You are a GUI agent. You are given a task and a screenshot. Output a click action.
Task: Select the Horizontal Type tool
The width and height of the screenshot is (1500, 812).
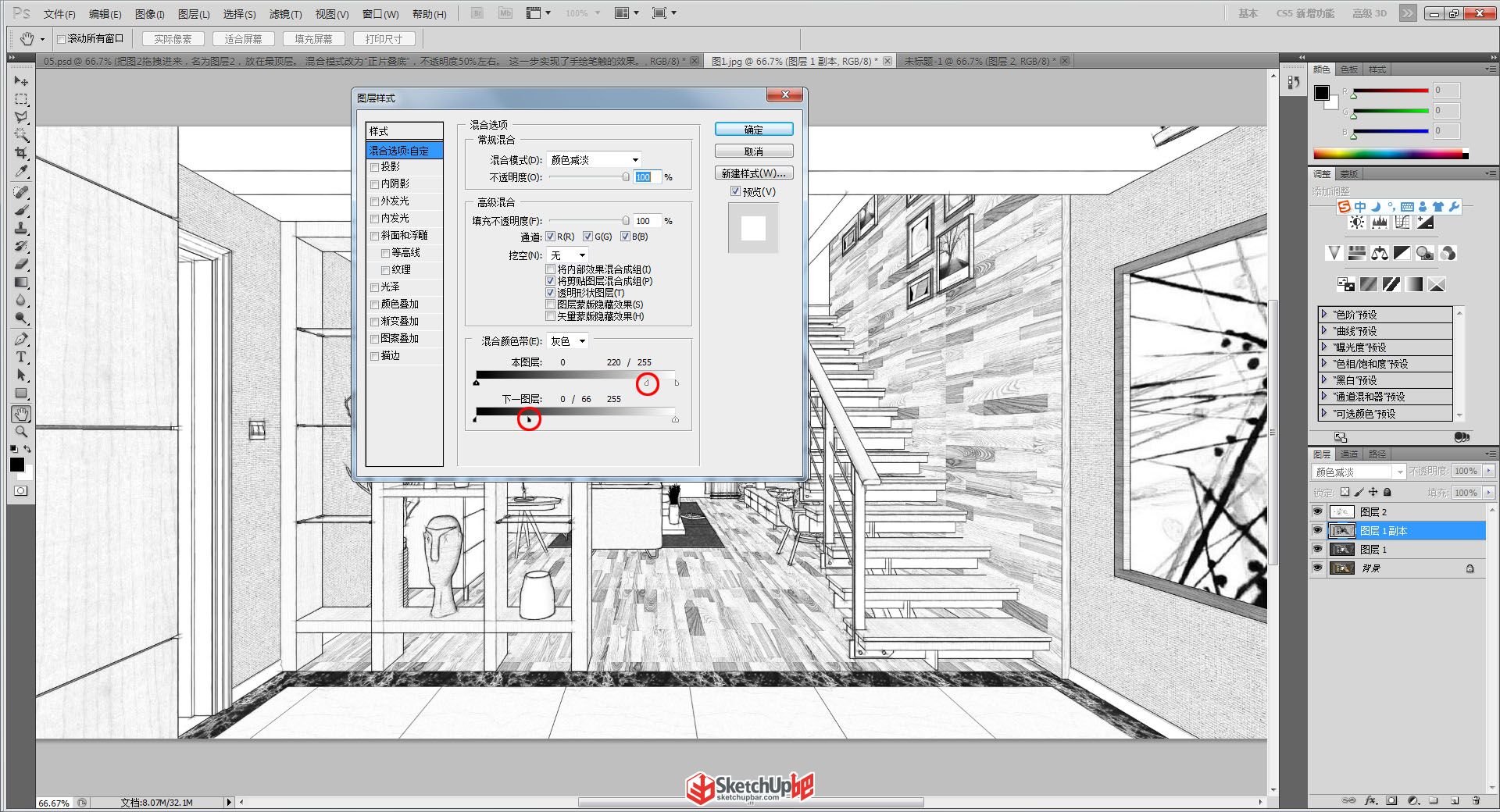21,357
